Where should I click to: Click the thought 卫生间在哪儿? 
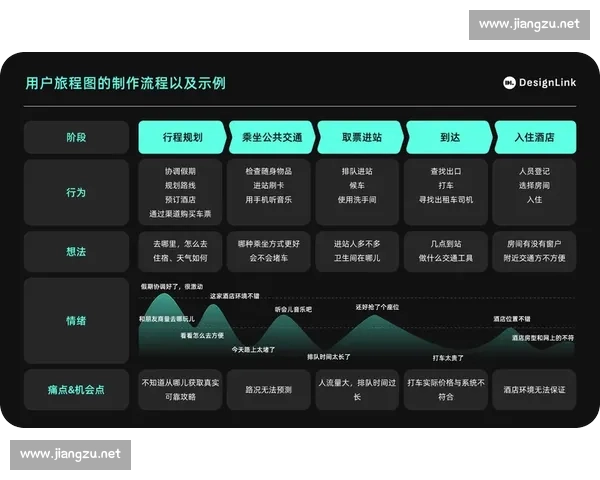point(357,258)
